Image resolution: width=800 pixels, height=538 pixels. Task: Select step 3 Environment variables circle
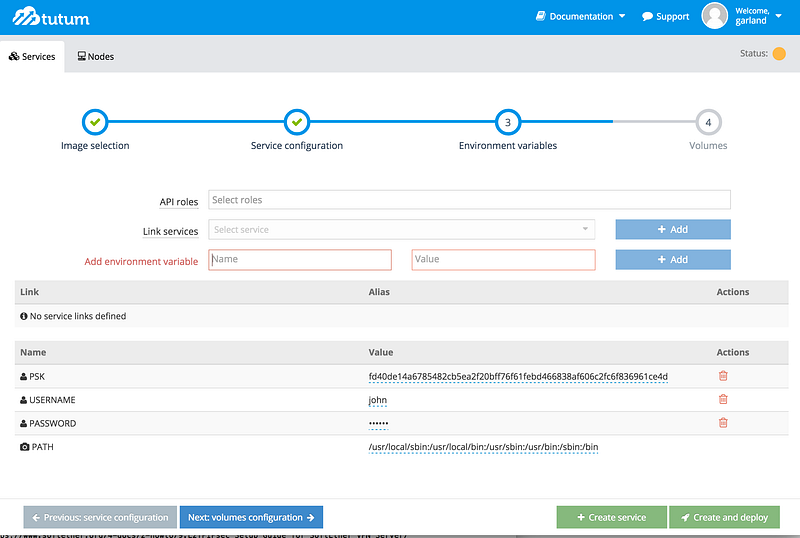508,122
